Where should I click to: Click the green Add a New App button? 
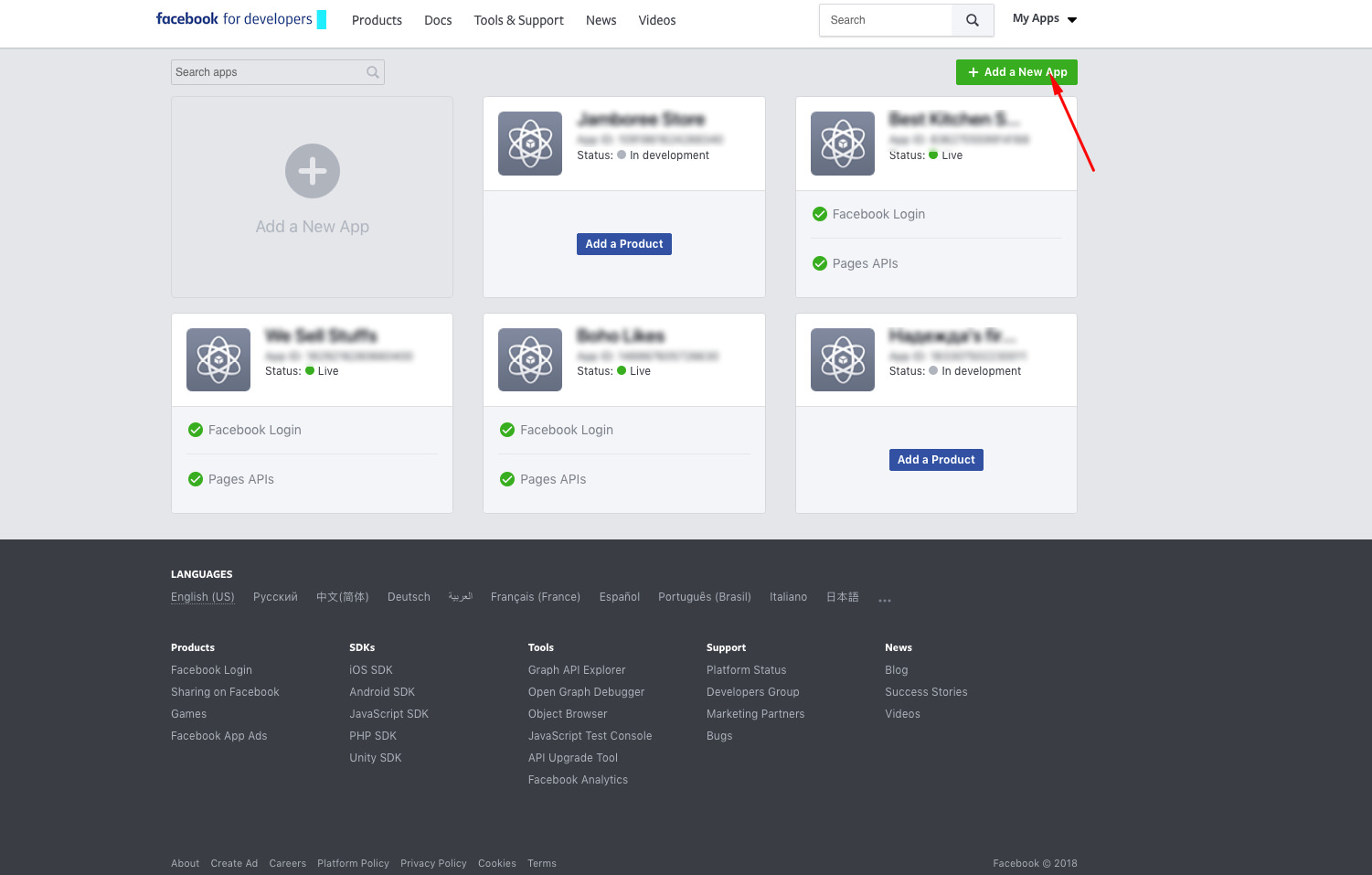coord(1016,72)
